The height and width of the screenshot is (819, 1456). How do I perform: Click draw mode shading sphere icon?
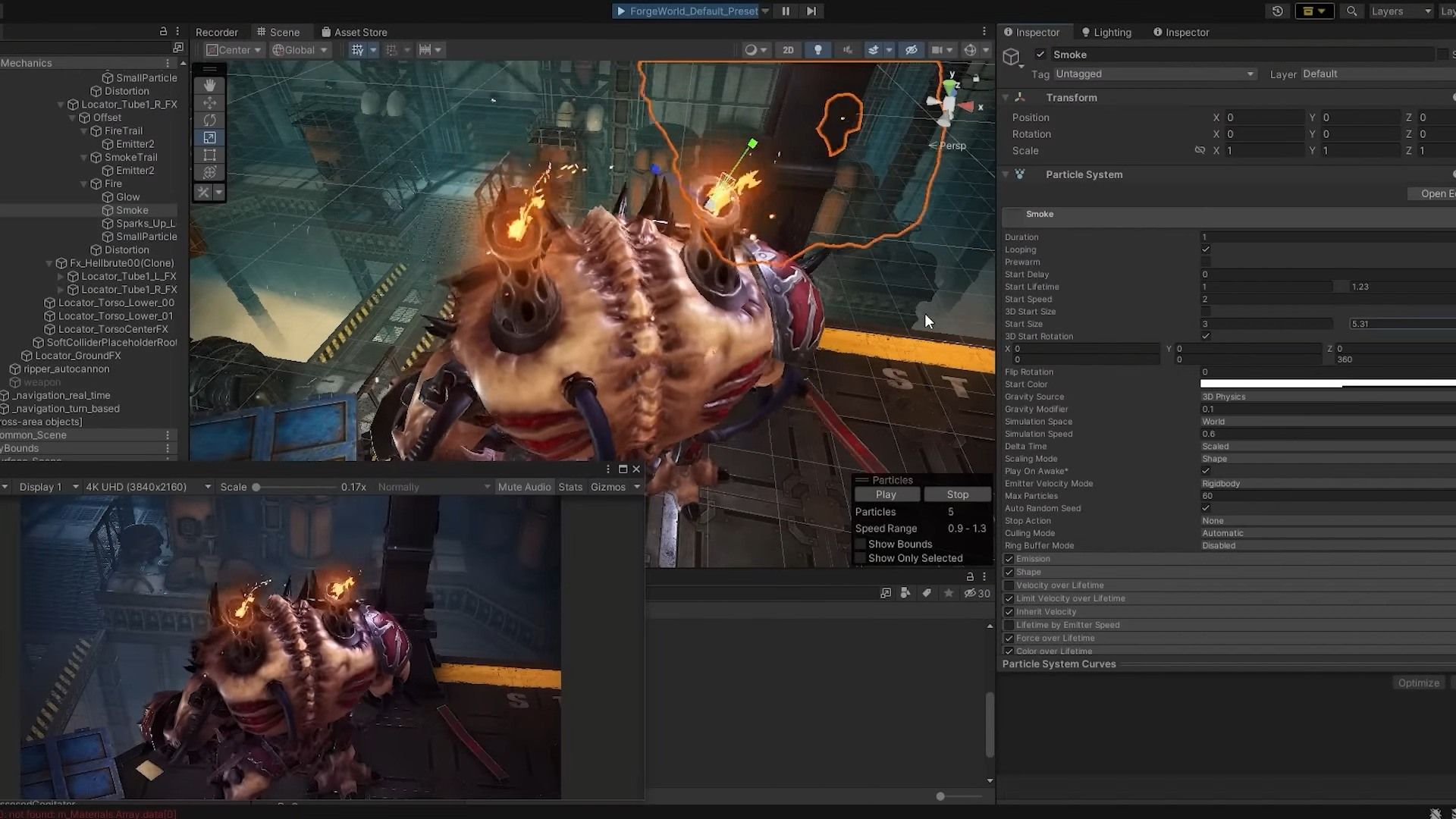751,50
